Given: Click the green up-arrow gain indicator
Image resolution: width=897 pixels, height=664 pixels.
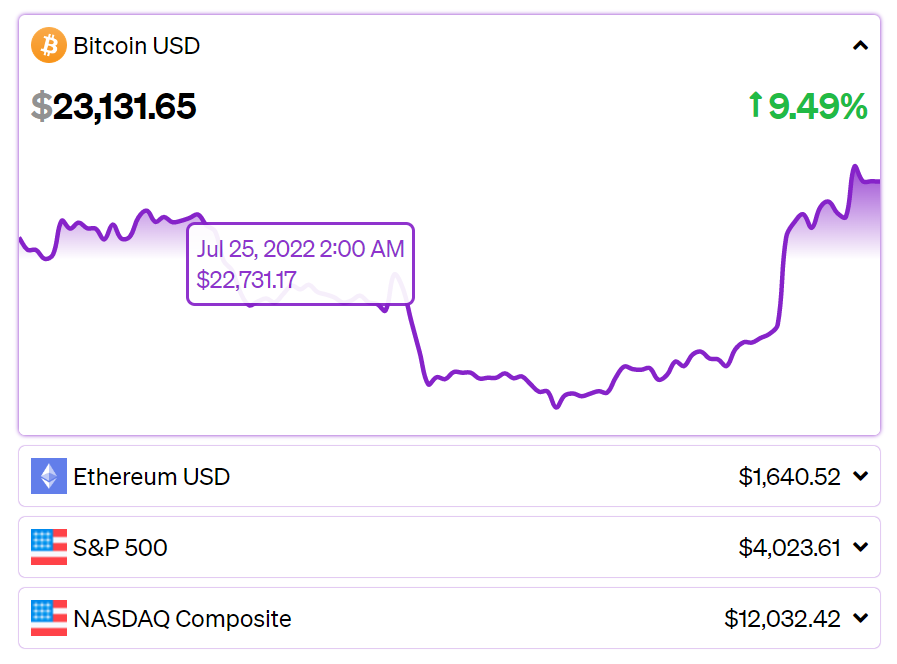Looking at the screenshot, I should (756, 105).
